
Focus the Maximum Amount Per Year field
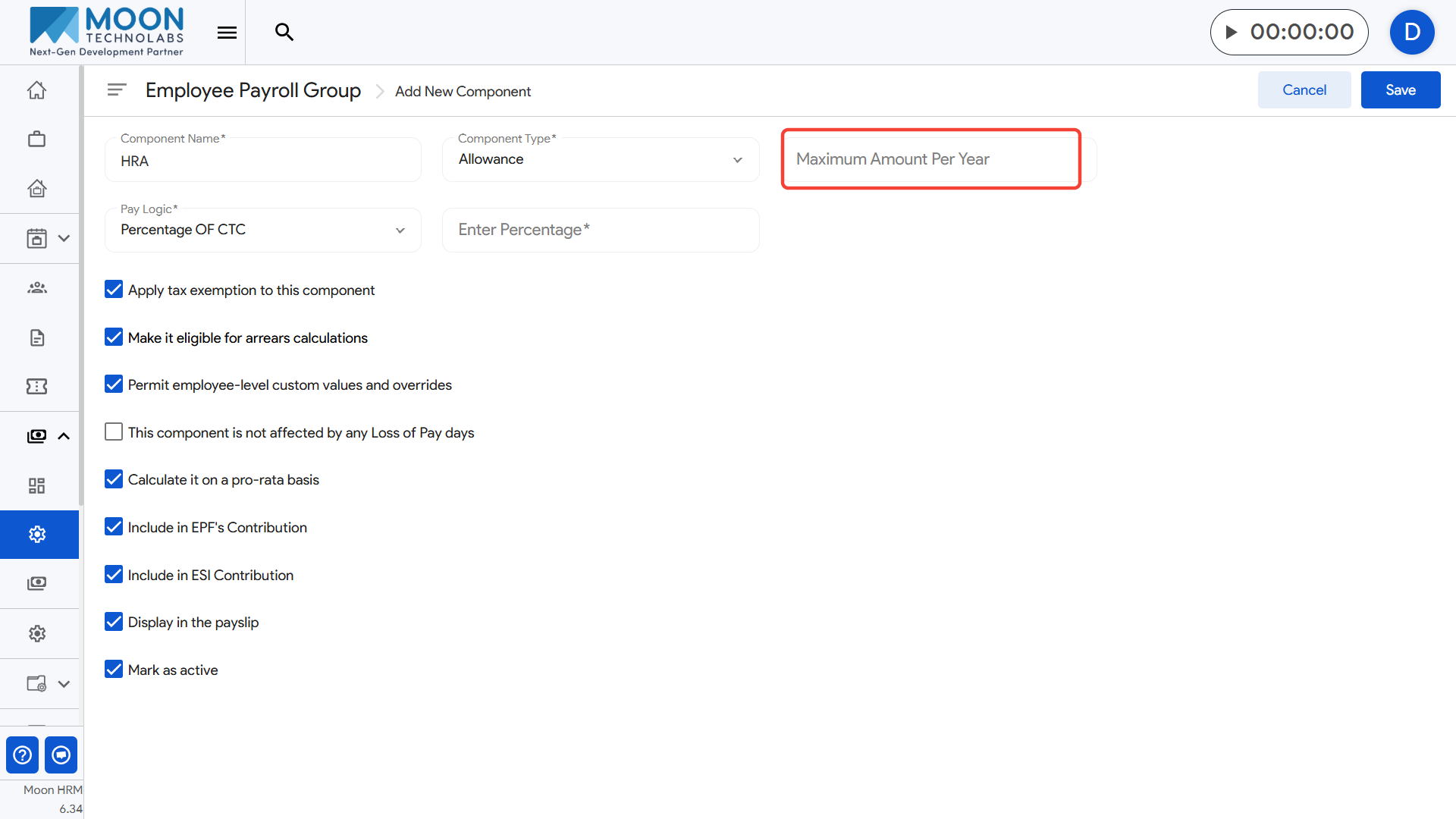point(930,159)
